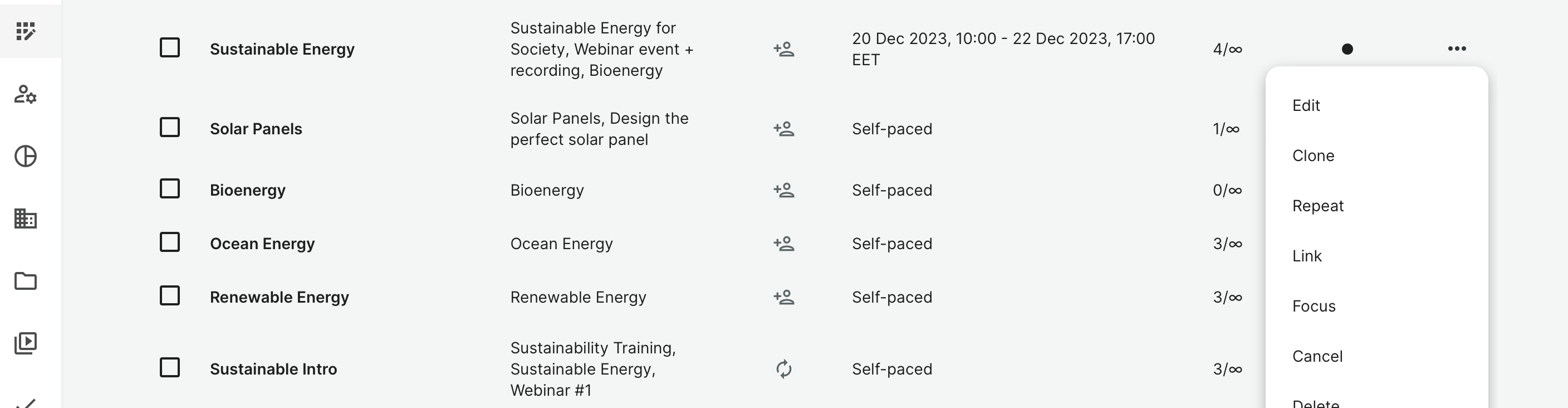Open the organizations building icon

tap(26, 218)
